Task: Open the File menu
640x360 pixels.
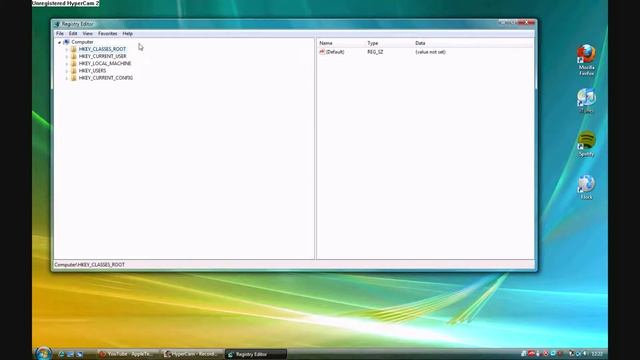Action: [x=60, y=33]
